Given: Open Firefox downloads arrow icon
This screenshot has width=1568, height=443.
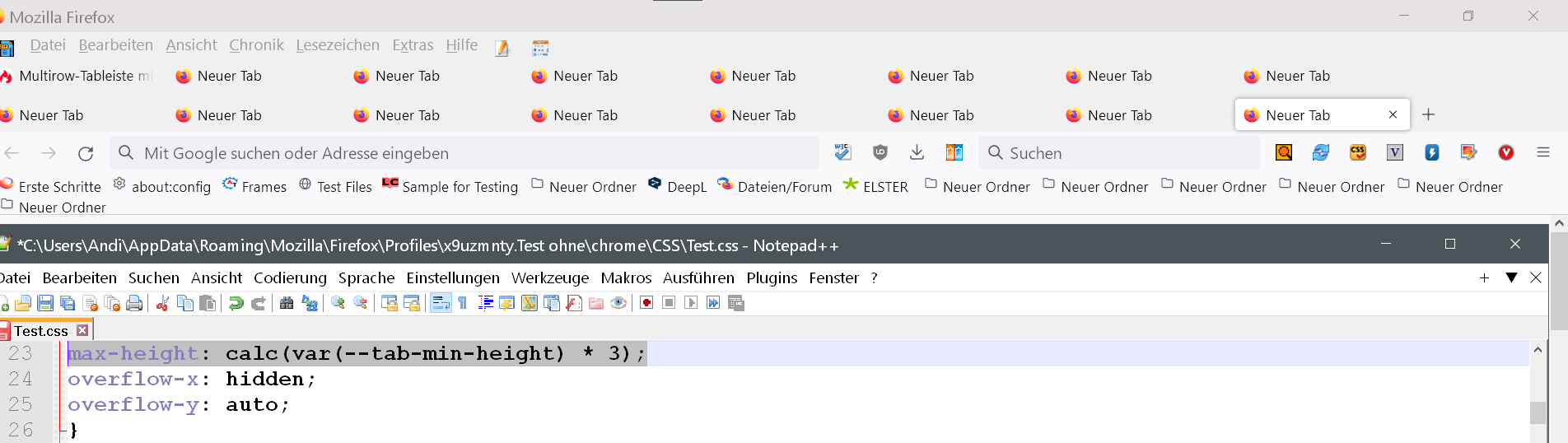Looking at the screenshot, I should pyautogui.click(x=917, y=152).
